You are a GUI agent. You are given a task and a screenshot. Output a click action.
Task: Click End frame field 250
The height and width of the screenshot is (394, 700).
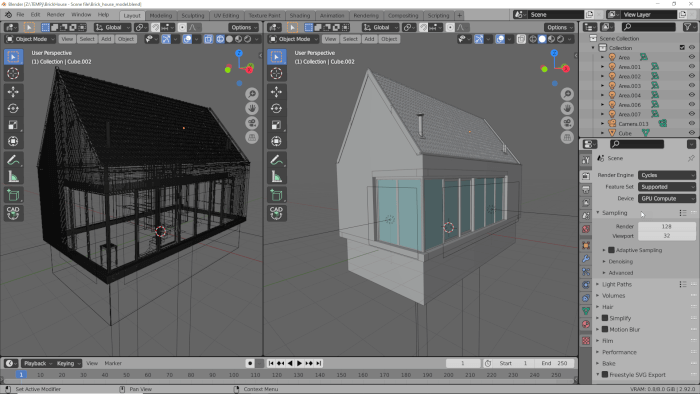(x=554, y=363)
